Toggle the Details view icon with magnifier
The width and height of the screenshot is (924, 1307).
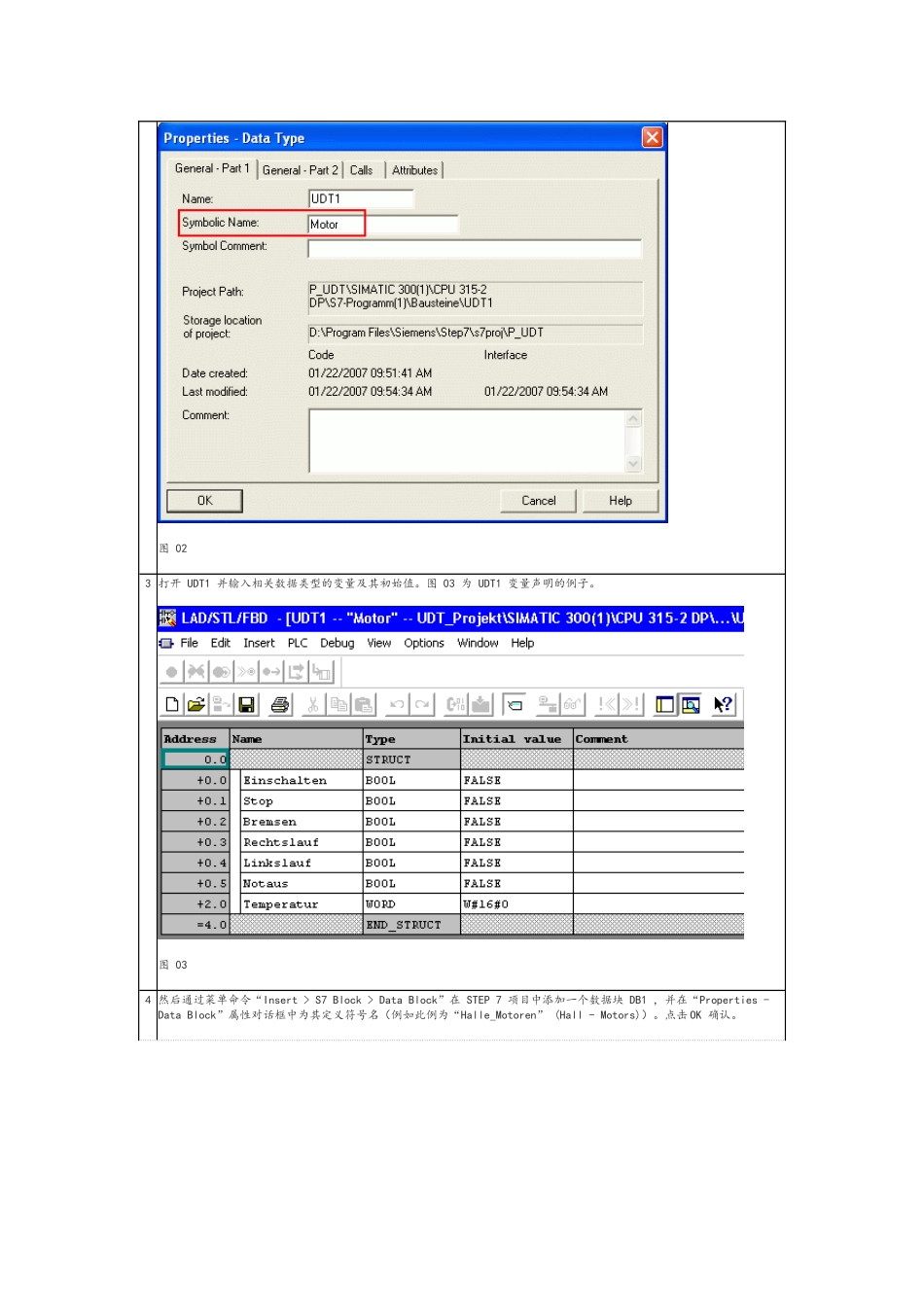pyautogui.click(x=691, y=705)
